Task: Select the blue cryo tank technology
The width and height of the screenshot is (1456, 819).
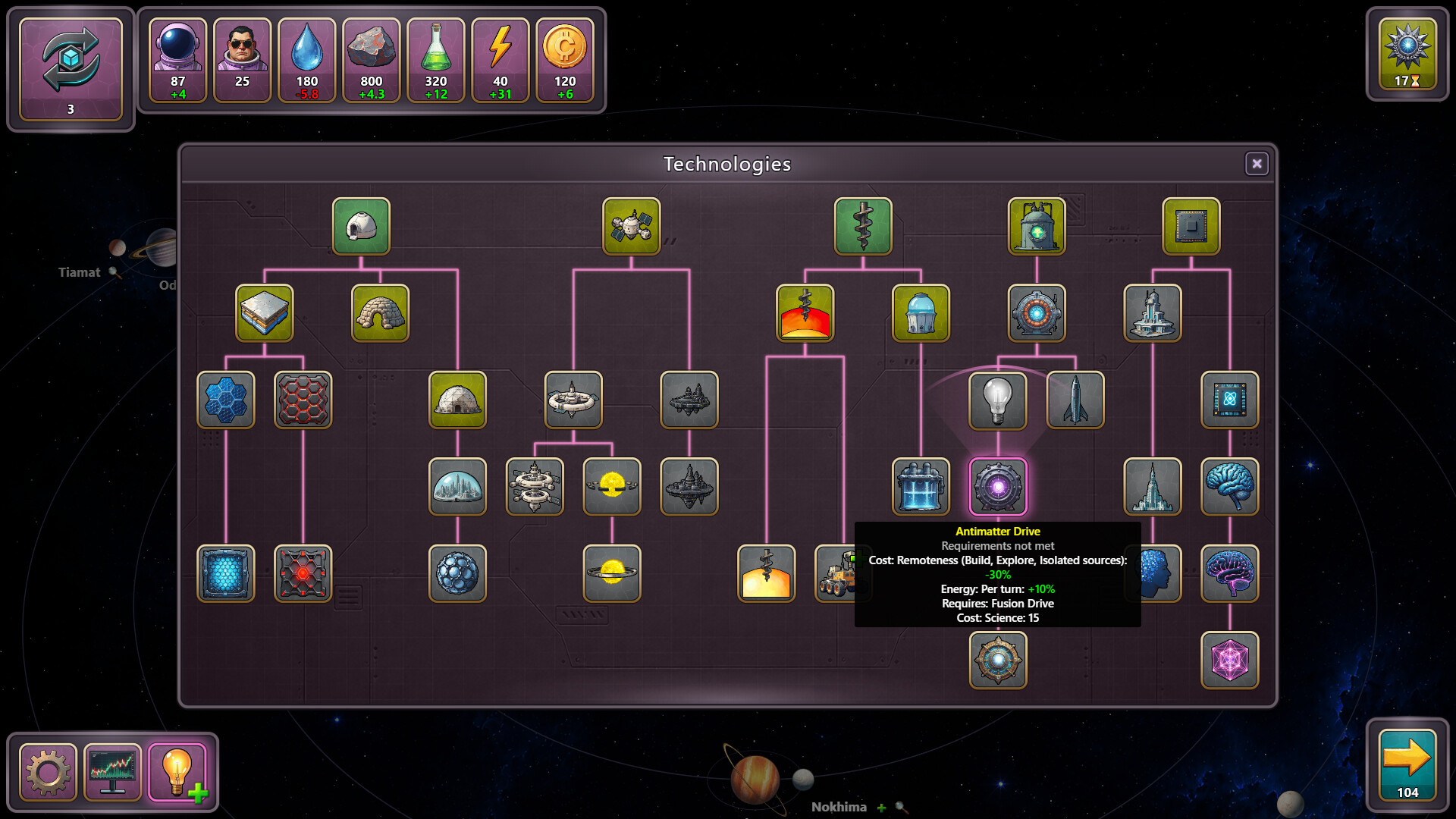Action: [921, 487]
